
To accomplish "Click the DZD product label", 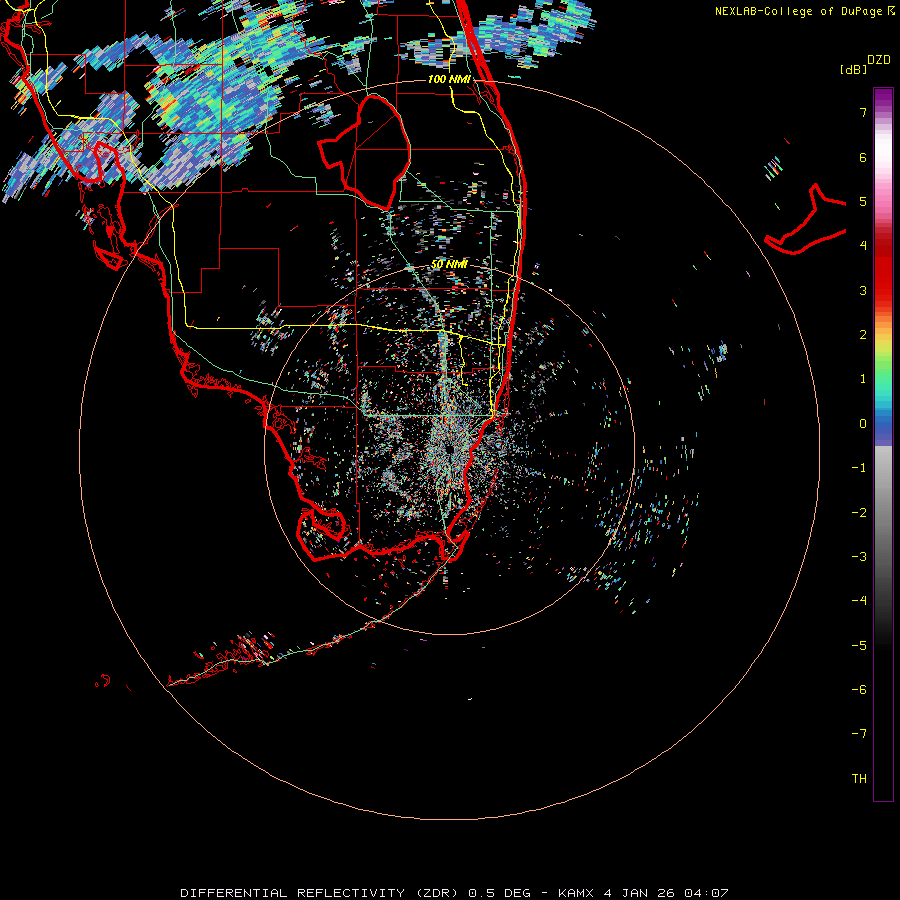I will point(879,60).
